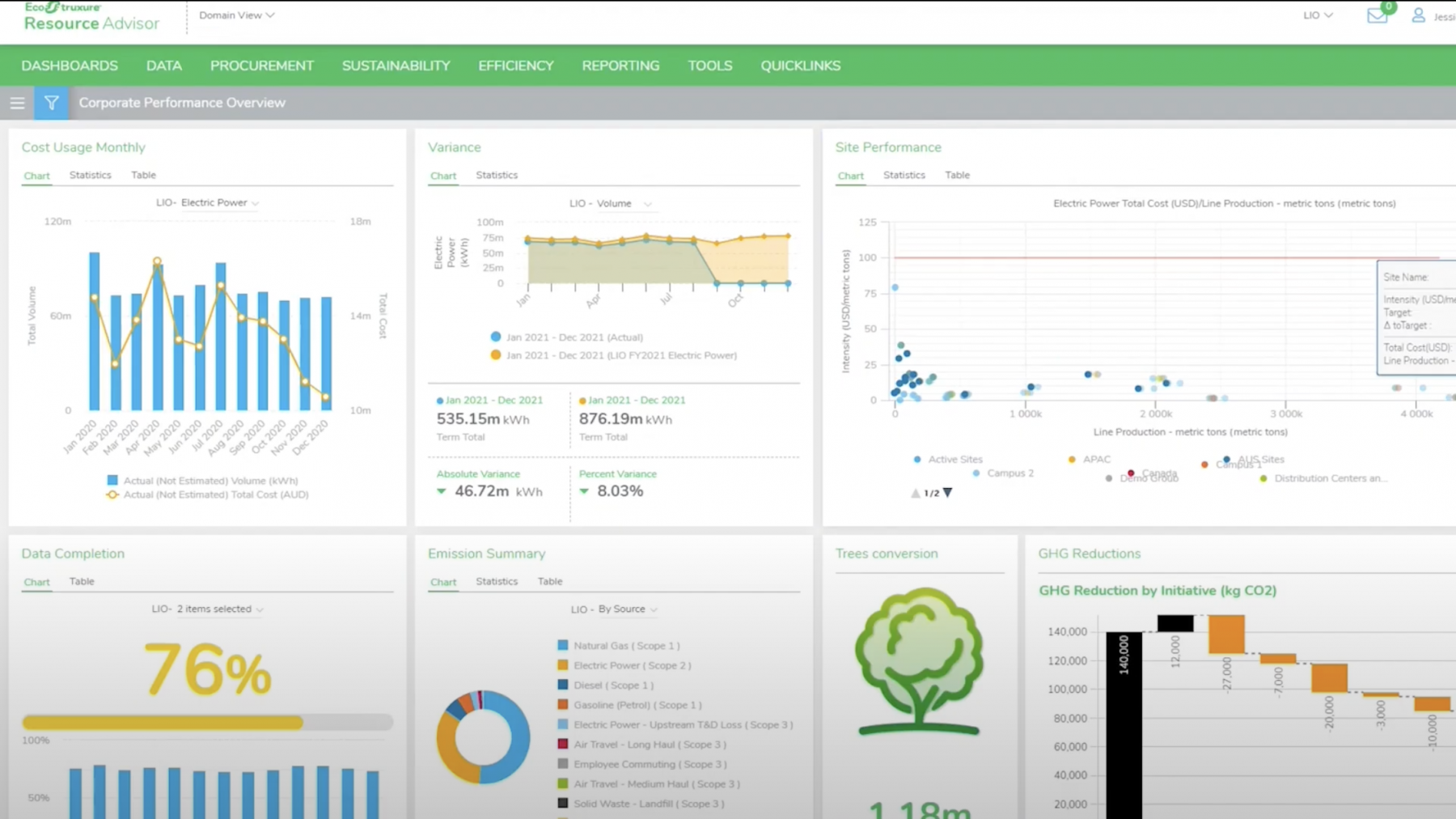Image resolution: width=1456 pixels, height=819 pixels.
Task: Expand the Domain View dropdown
Action: [236, 15]
